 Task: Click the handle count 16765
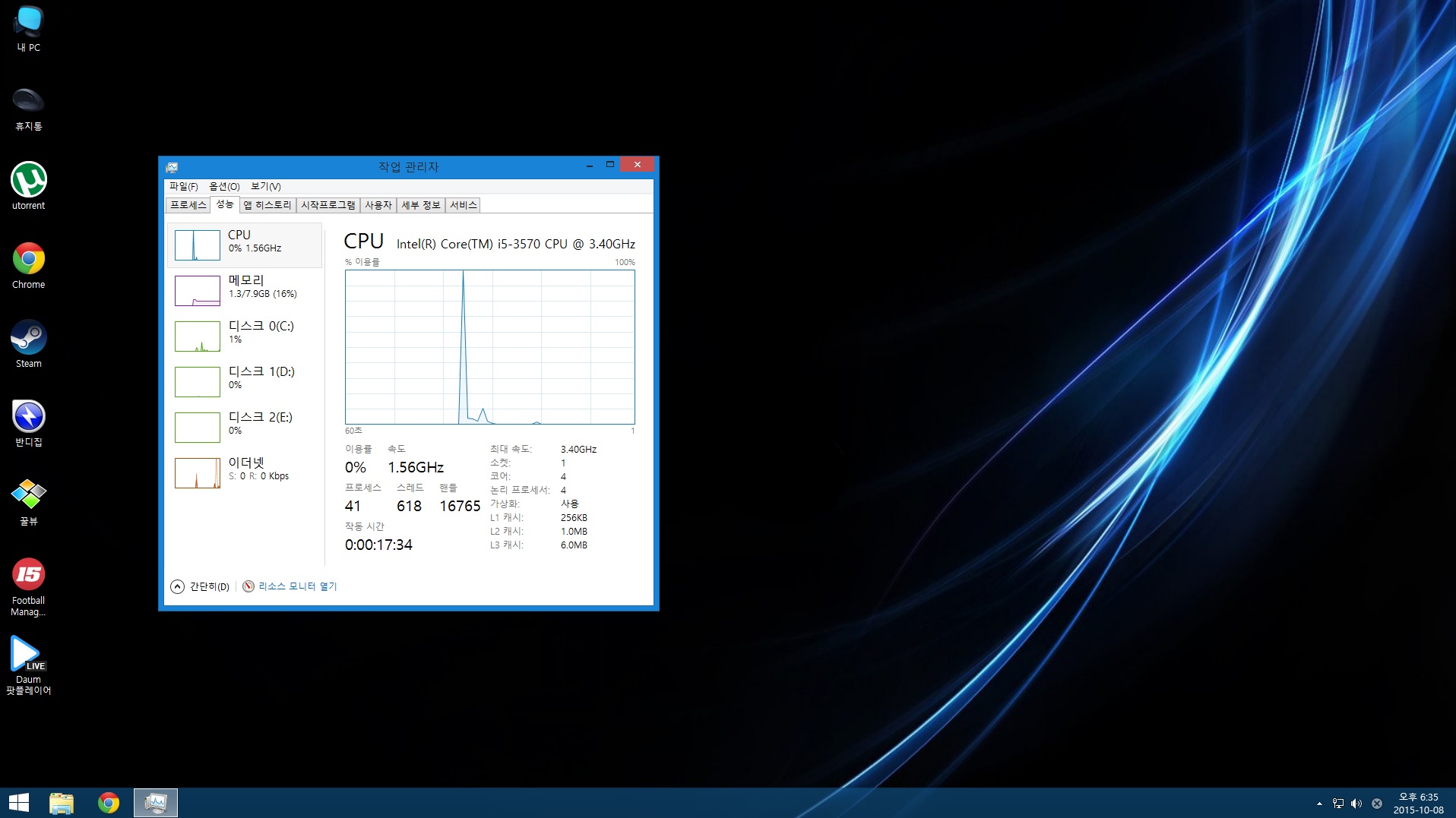(x=460, y=506)
